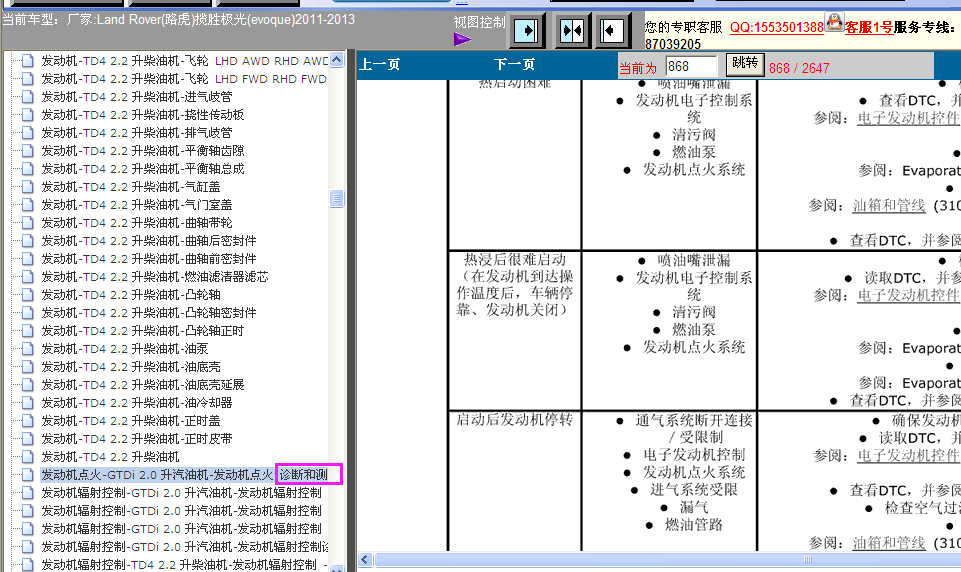961x572 pixels.
Task: Click the document icon beside 正时皮带 item
Action: point(28,439)
